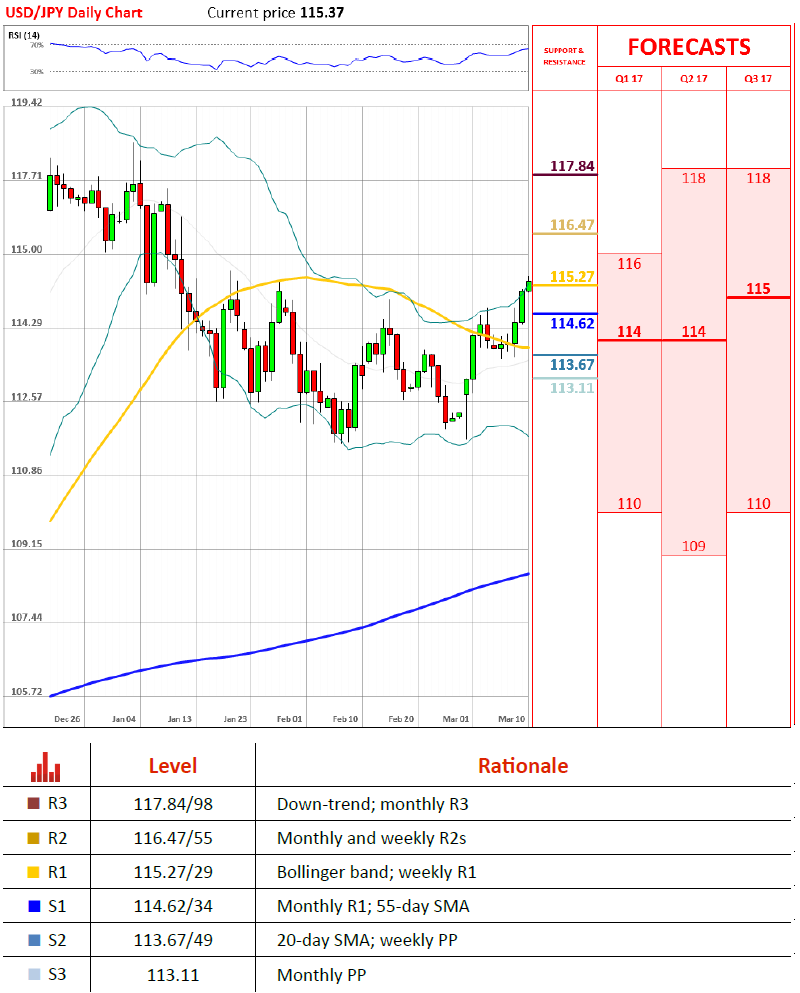The image size is (800, 993).
Task: Click the 'Q1 17' column header
Action: (x=629, y=79)
